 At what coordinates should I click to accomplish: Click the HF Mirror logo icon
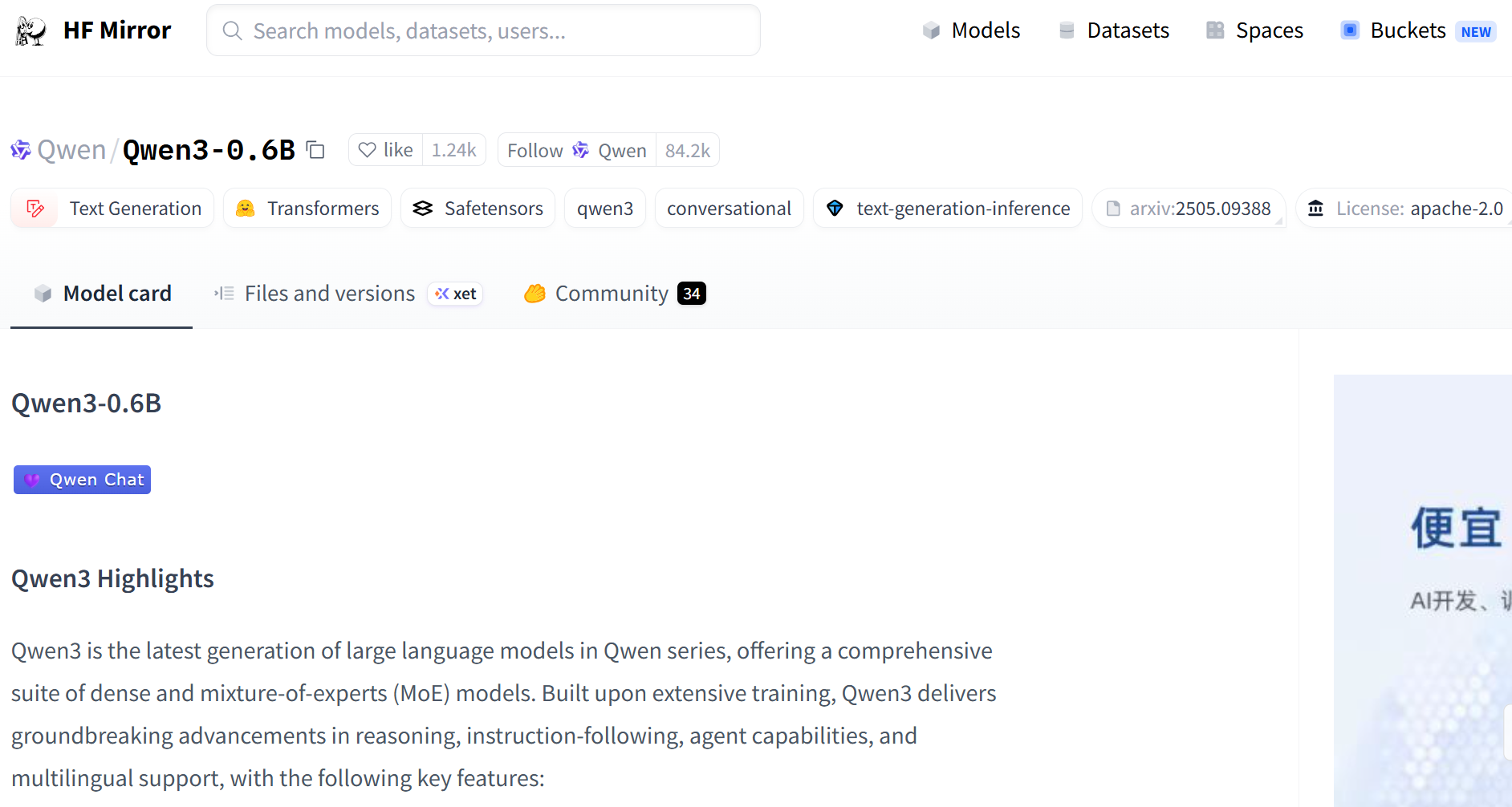click(x=31, y=30)
